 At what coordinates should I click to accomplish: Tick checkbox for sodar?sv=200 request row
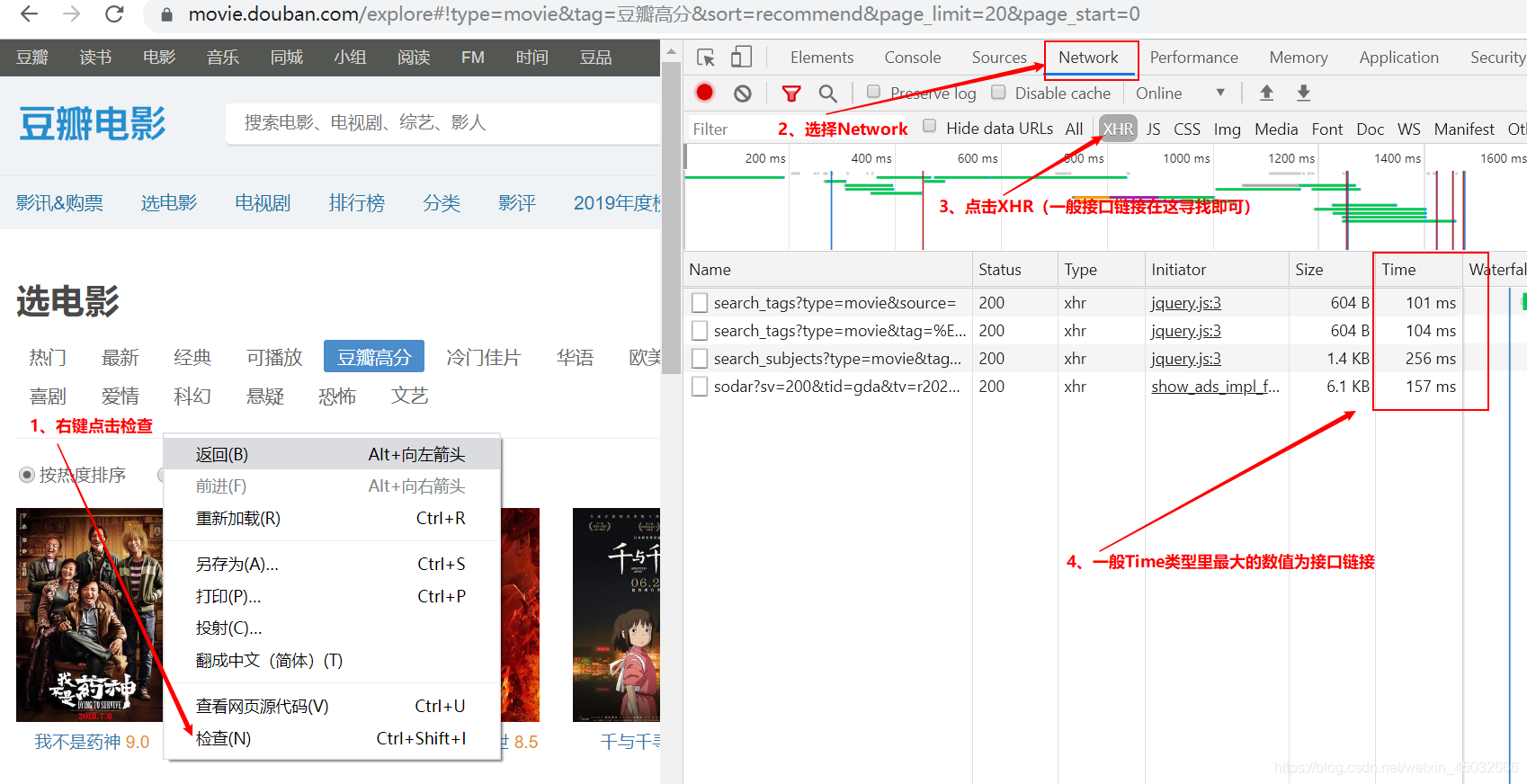point(699,387)
